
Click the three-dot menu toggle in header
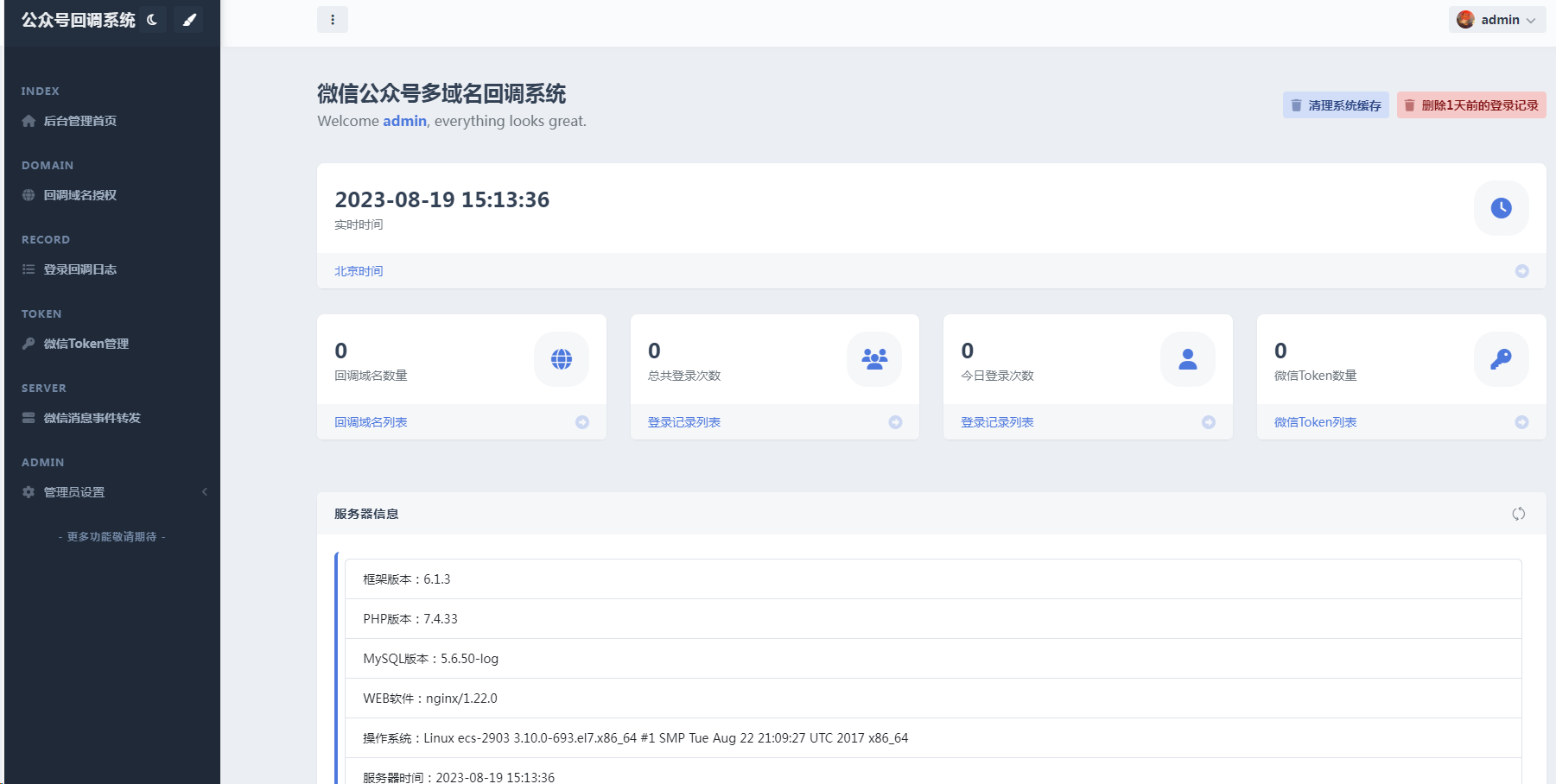(333, 20)
